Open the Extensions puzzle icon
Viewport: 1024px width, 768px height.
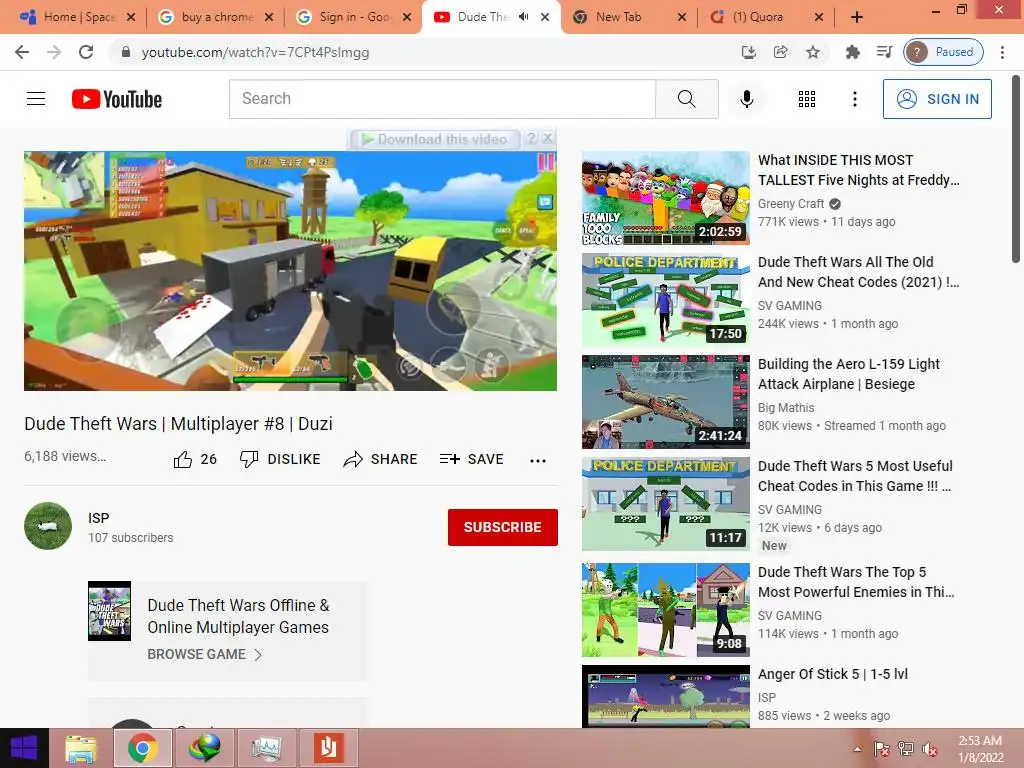click(x=852, y=52)
